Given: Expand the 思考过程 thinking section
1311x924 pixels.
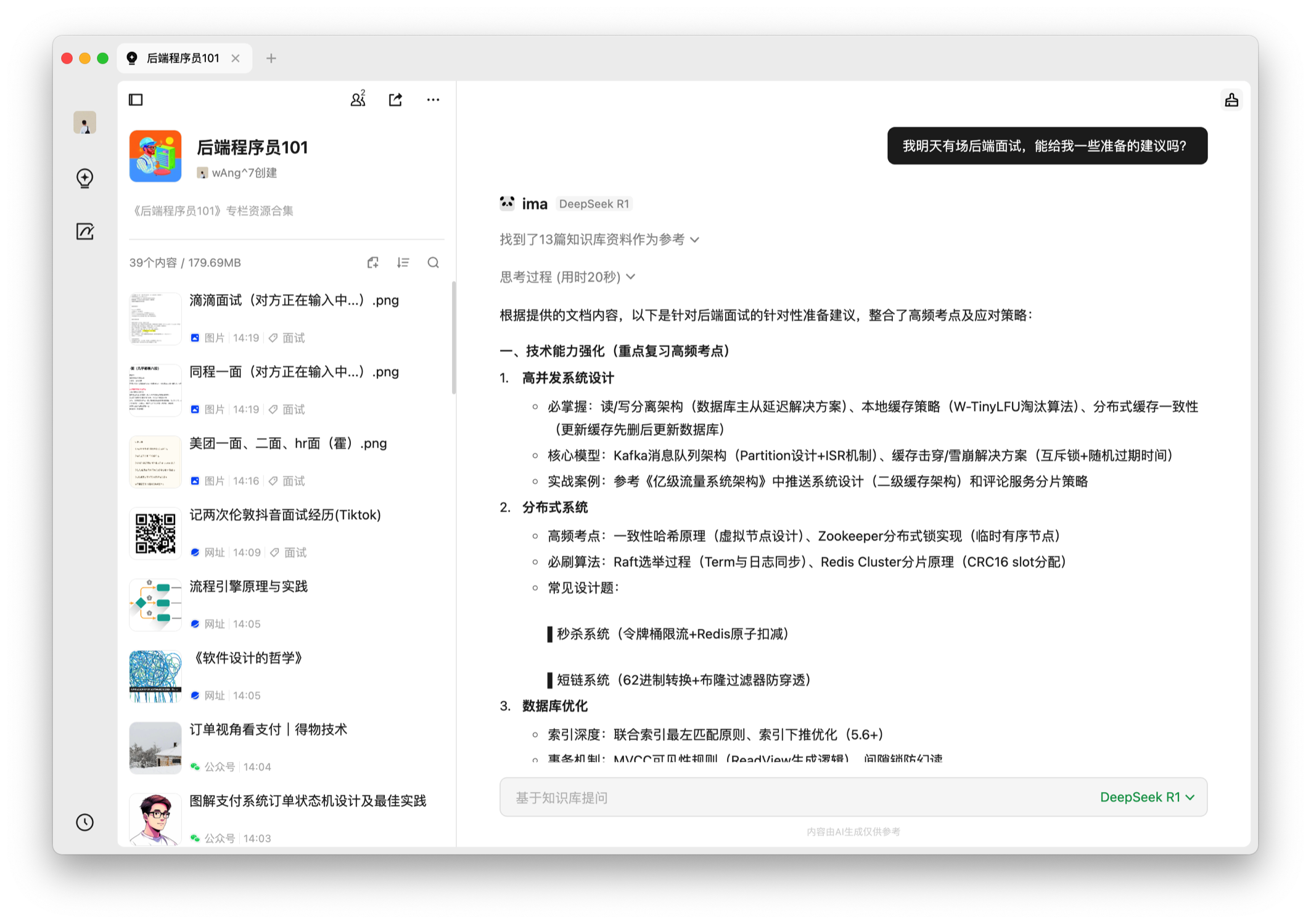Looking at the screenshot, I should pos(567,277).
